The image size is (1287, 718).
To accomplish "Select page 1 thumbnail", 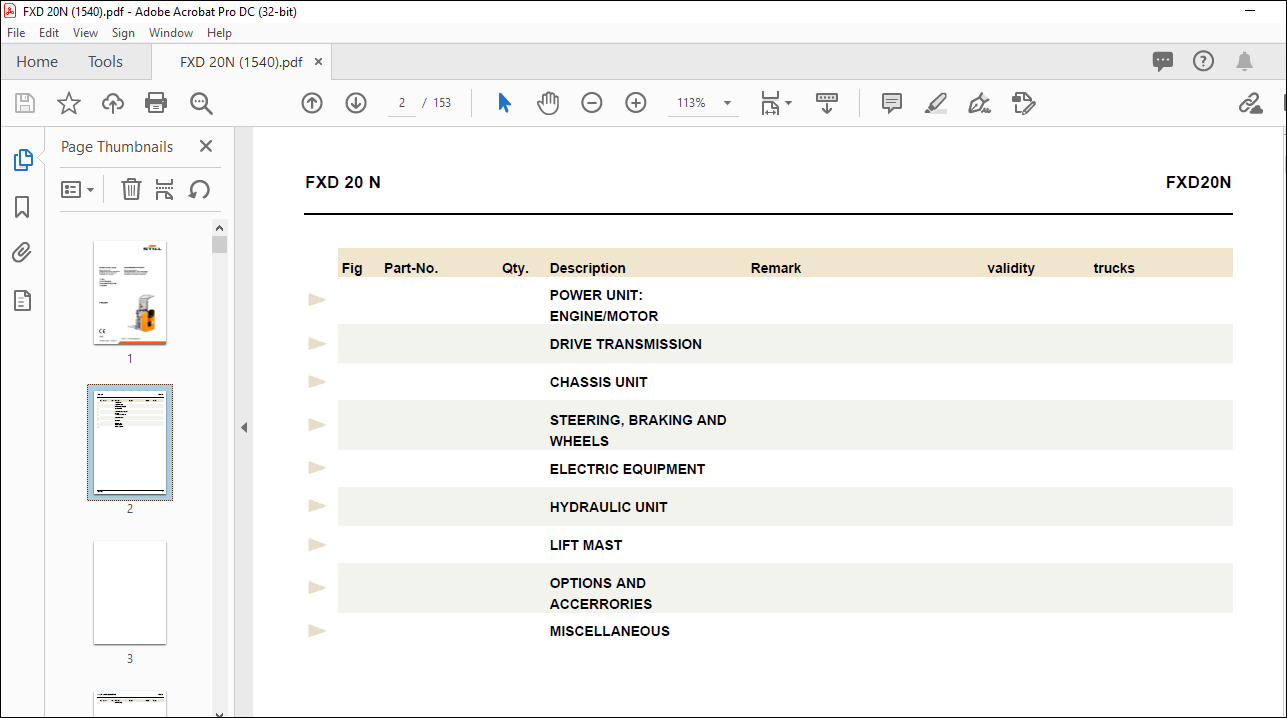I will (x=130, y=293).
